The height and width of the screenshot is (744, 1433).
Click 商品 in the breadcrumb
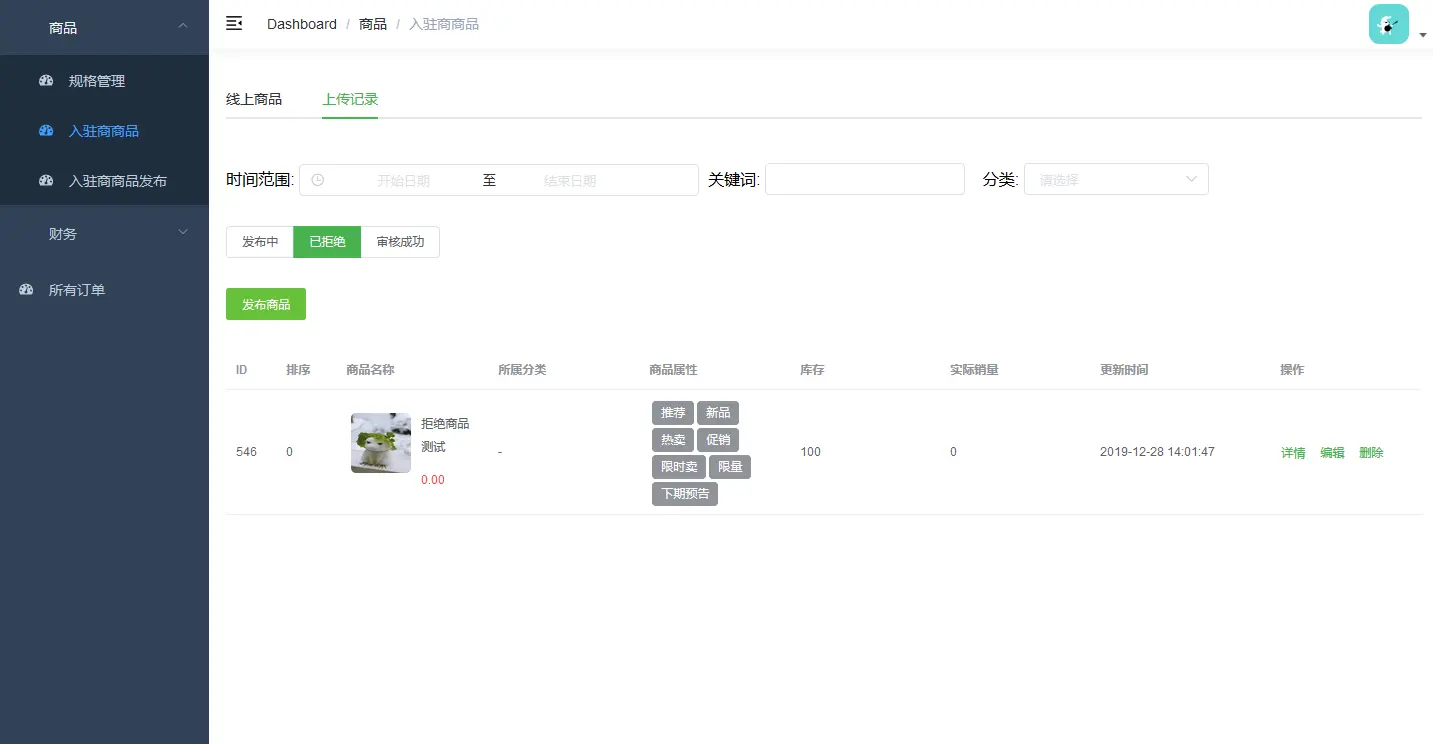pos(373,24)
